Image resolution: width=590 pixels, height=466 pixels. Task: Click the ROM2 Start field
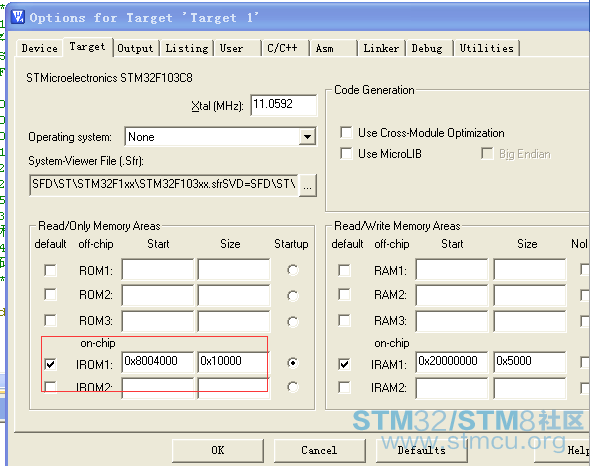pyautogui.click(x=158, y=295)
